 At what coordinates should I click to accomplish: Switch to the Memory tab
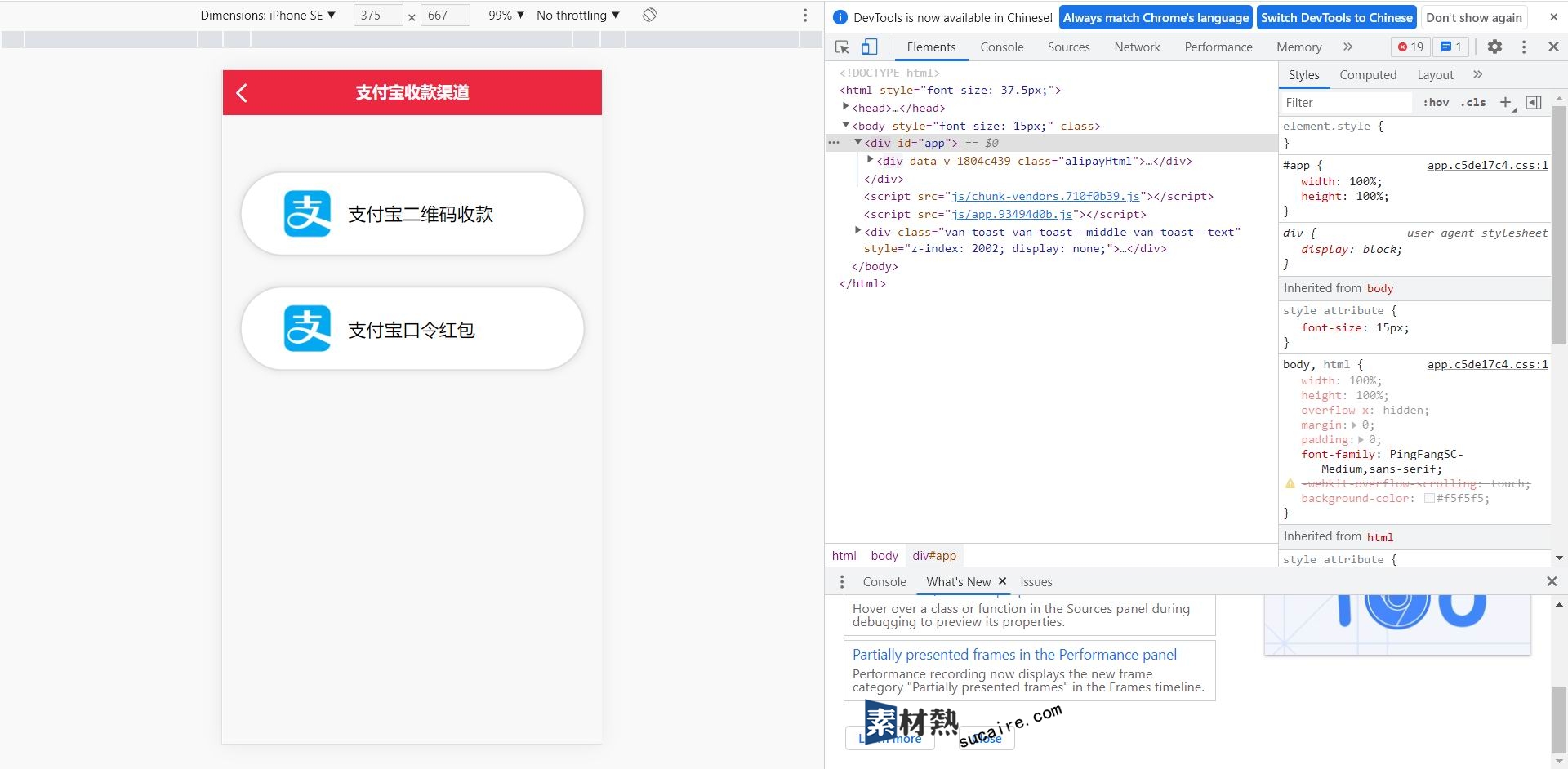[x=1299, y=47]
